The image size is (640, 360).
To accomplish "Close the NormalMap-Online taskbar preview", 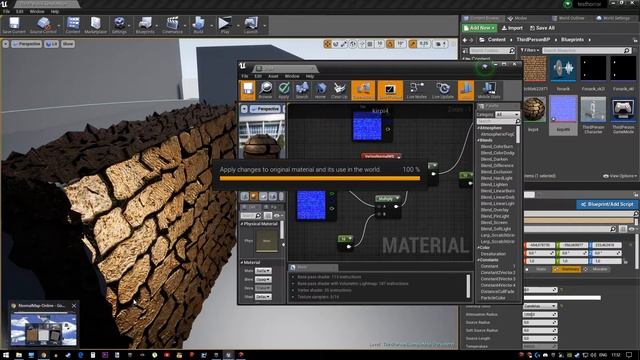I will [x=74, y=305].
